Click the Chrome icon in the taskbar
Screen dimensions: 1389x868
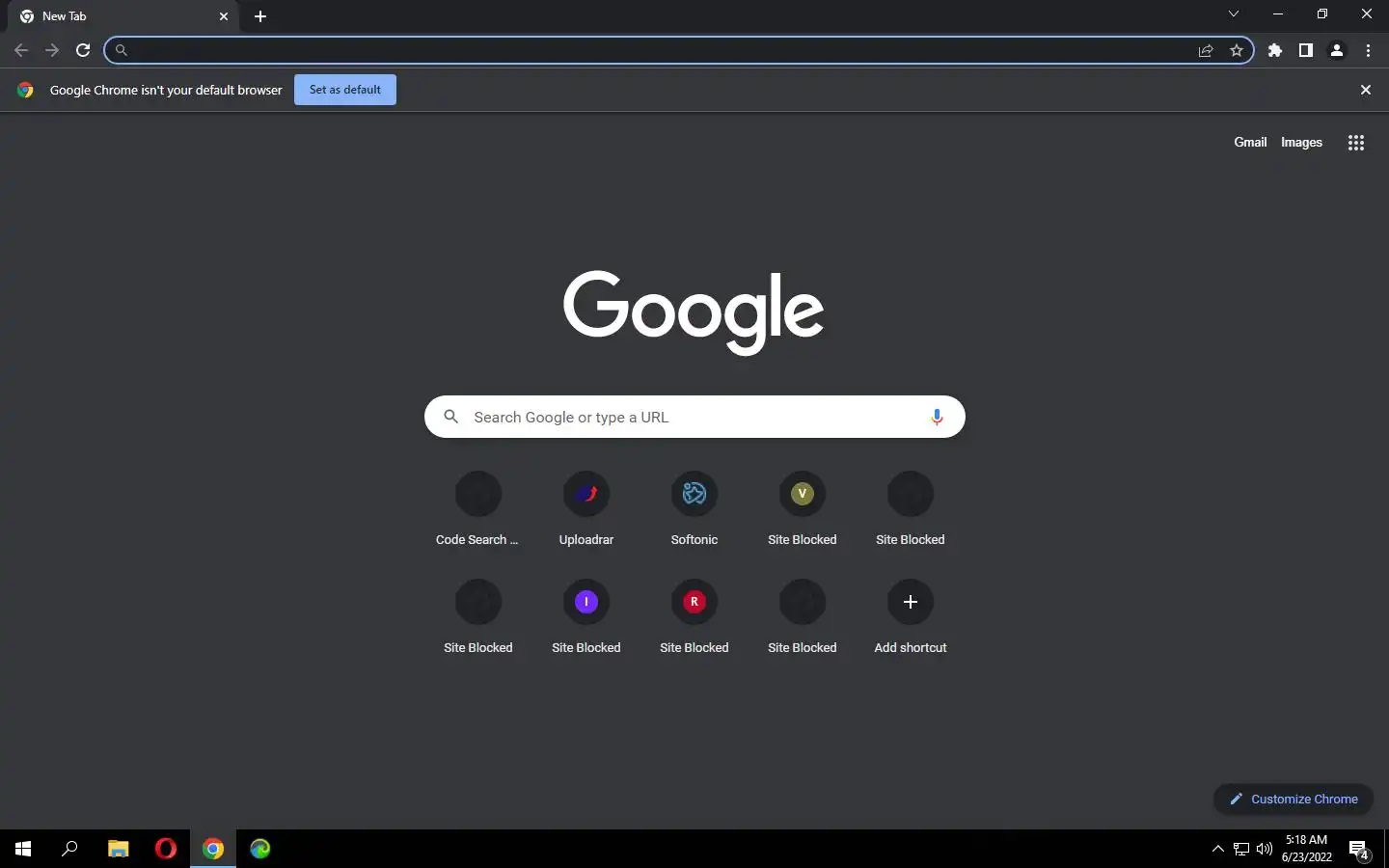coord(213,849)
